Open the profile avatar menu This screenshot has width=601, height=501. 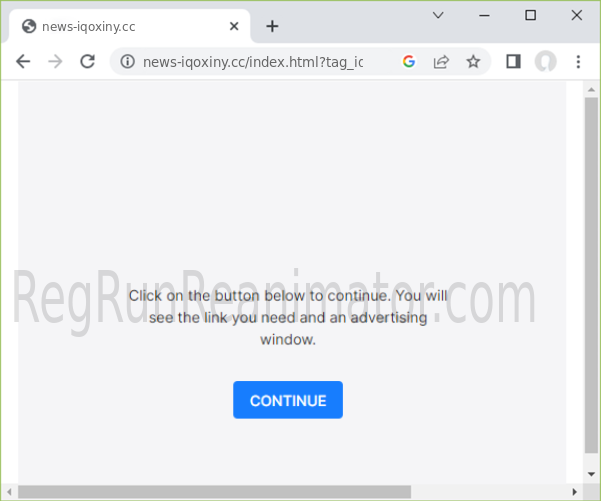coord(545,62)
